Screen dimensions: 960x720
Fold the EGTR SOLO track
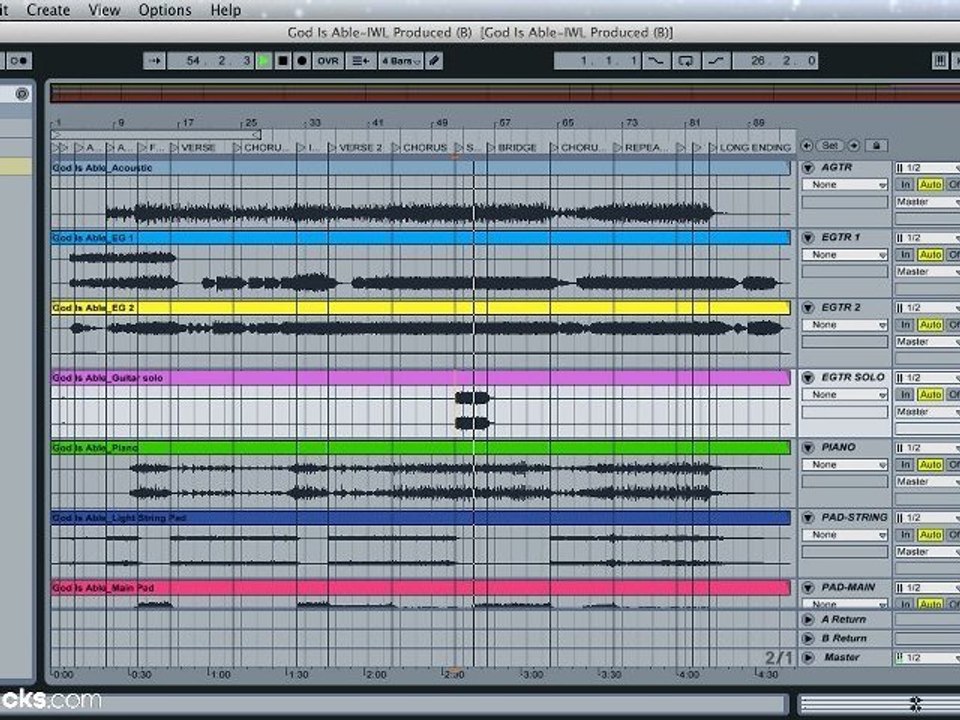(x=808, y=378)
